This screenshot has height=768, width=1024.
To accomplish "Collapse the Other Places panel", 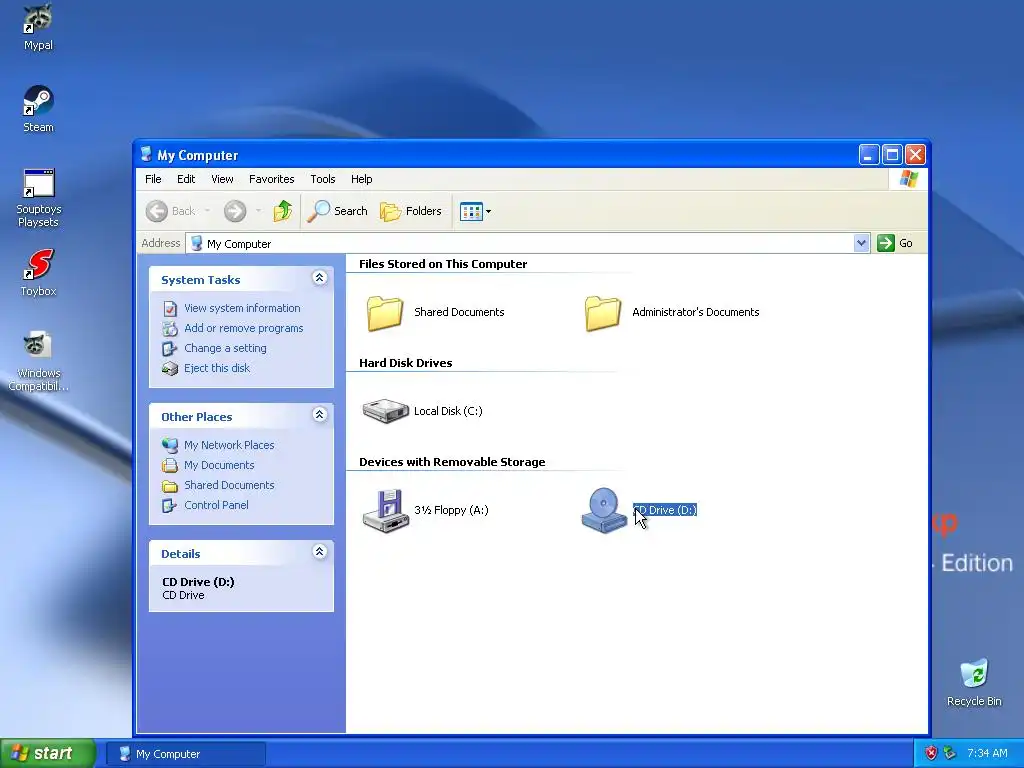I will 319,415.
